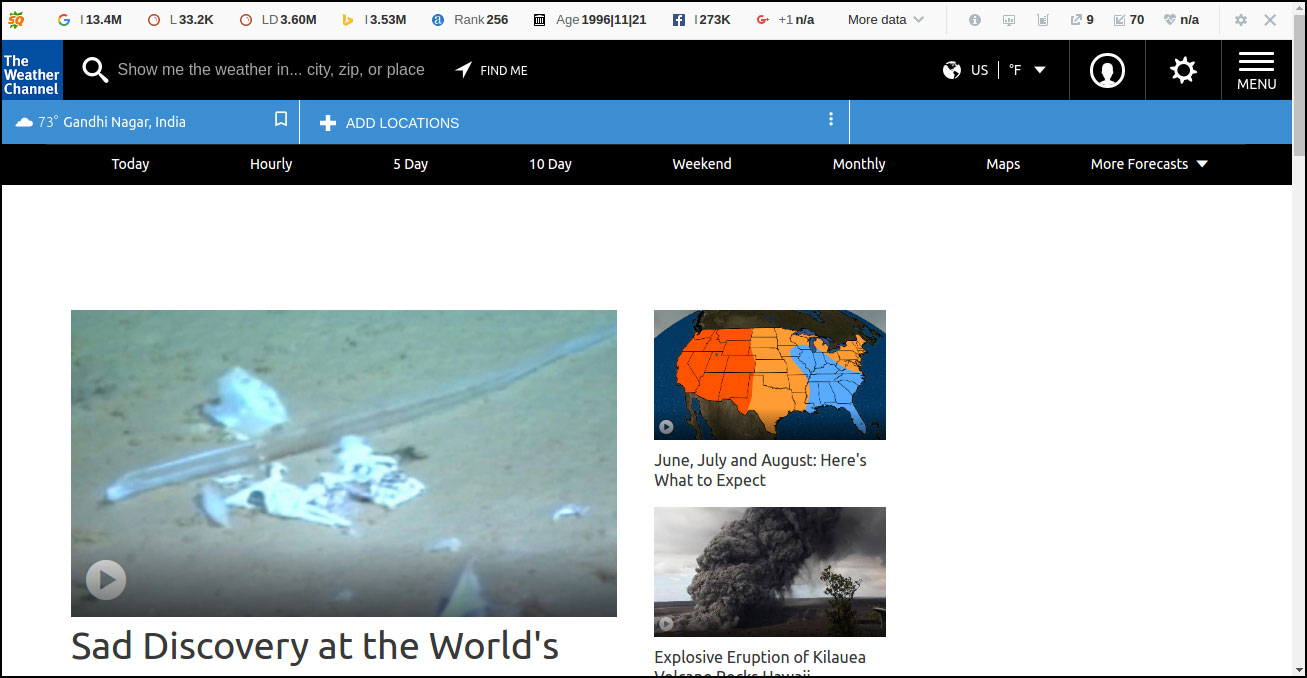The height and width of the screenshot is (678, 1307).
Task: Click Bing index value 3.53M
Action: click(374, 19)
